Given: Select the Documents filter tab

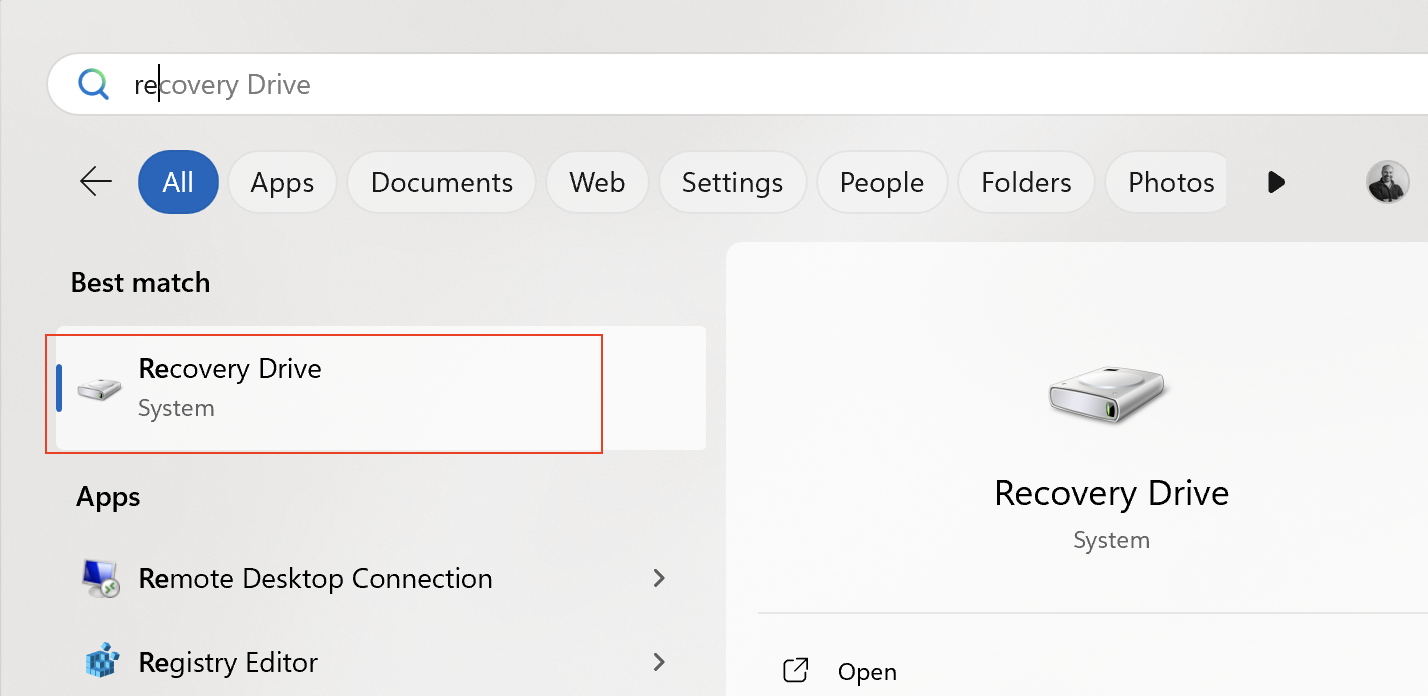Looking at the screenshot, I should point(441,182).
